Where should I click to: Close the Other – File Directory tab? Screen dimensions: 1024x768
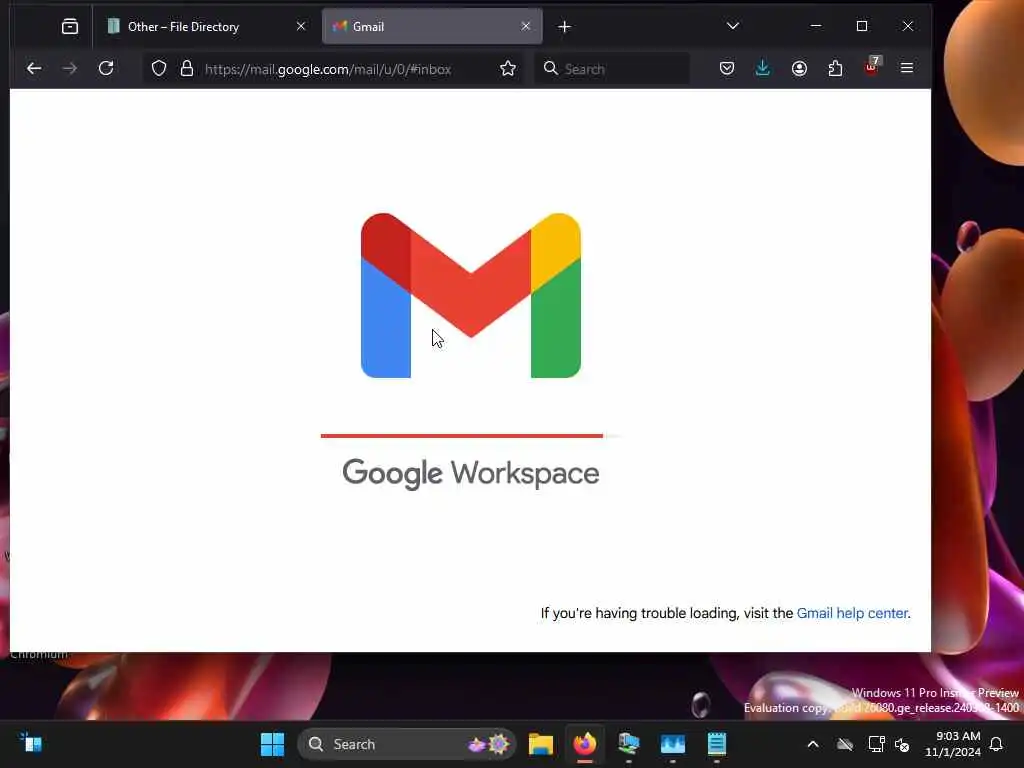pyautogui.click(x=301, y=27)
